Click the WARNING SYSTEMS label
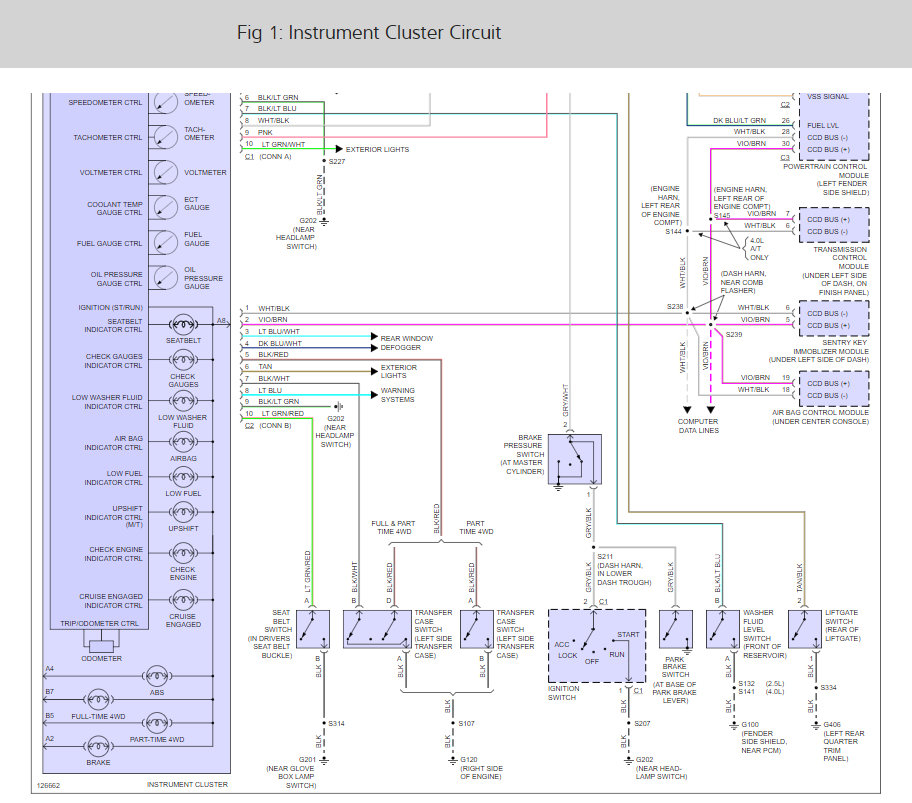 (x=398, y=395)
